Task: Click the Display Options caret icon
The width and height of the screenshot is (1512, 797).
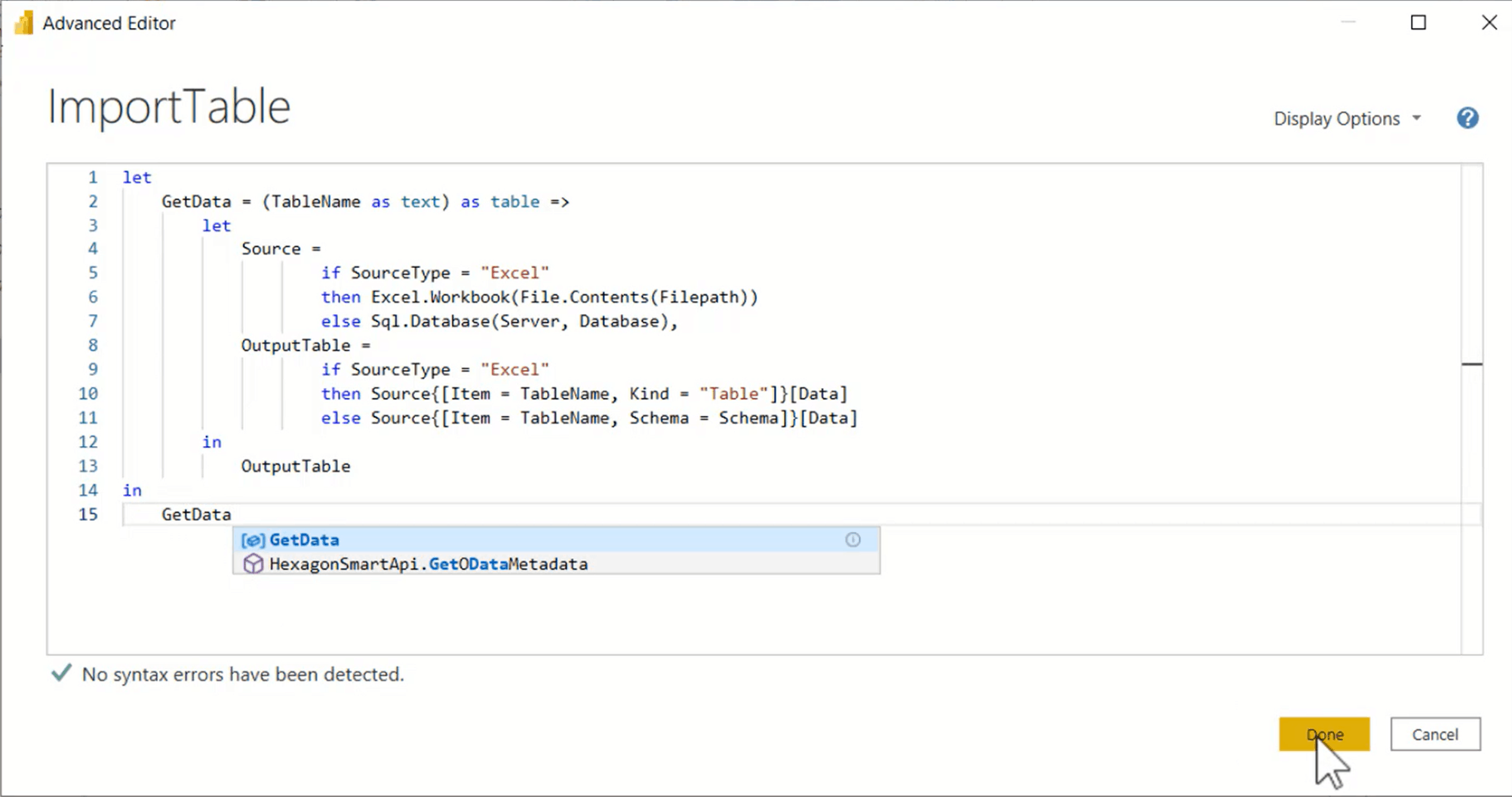Action: [1417, 118]
